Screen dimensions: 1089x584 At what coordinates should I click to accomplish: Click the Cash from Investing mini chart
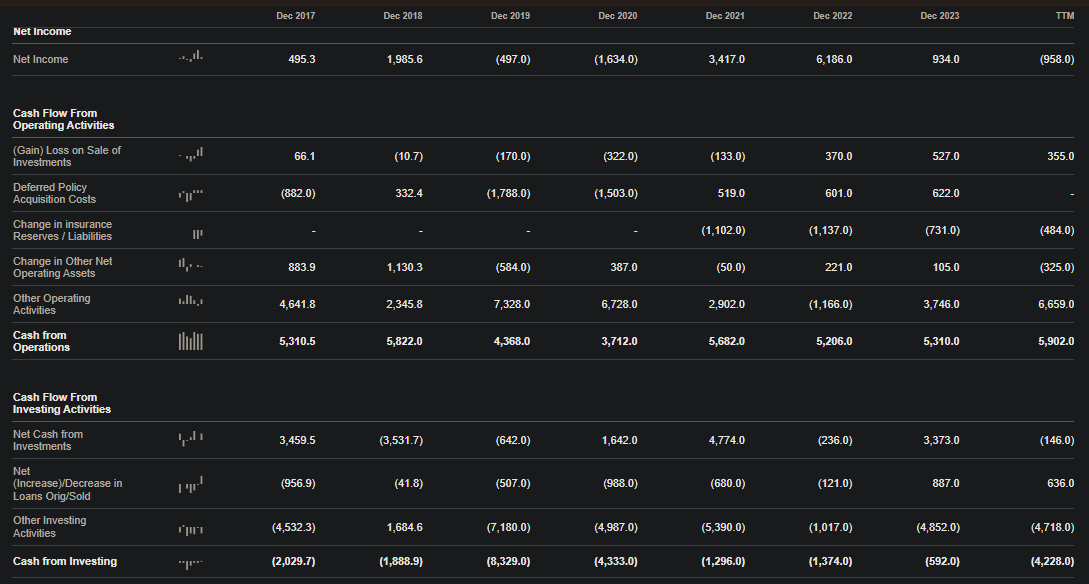coord(192,561)
